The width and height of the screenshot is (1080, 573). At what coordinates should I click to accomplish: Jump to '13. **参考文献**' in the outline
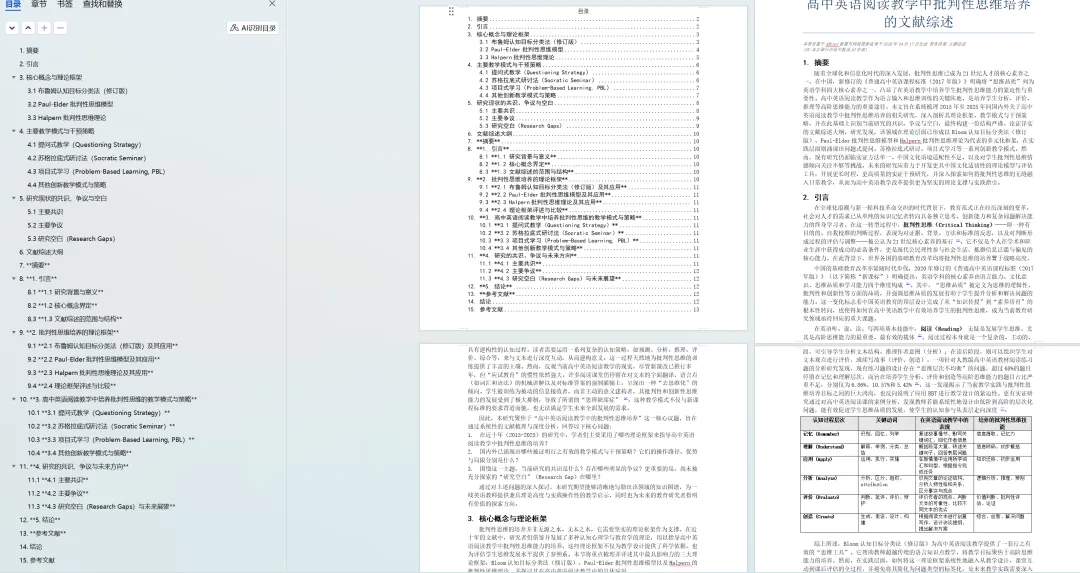pos(43,534)
